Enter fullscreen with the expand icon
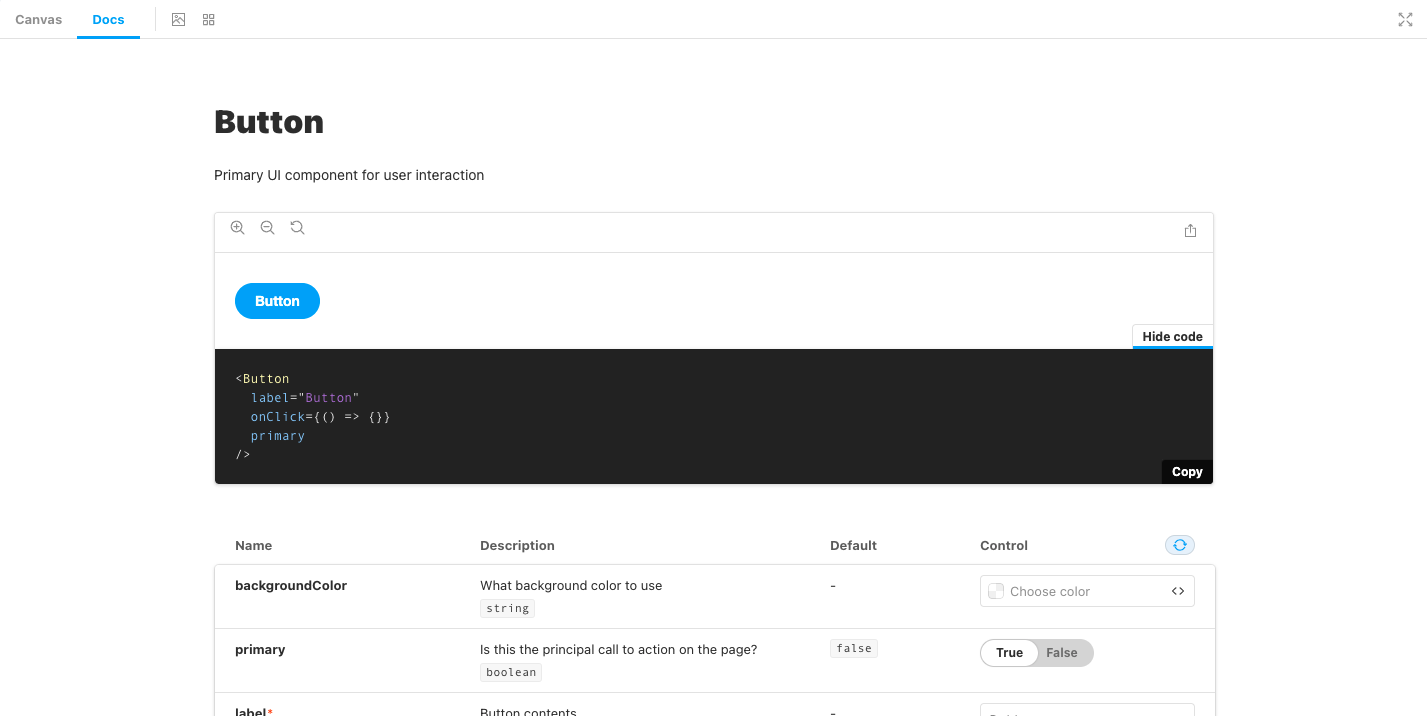Viewport: 1427px width, 716px height. coord(1405,19)
